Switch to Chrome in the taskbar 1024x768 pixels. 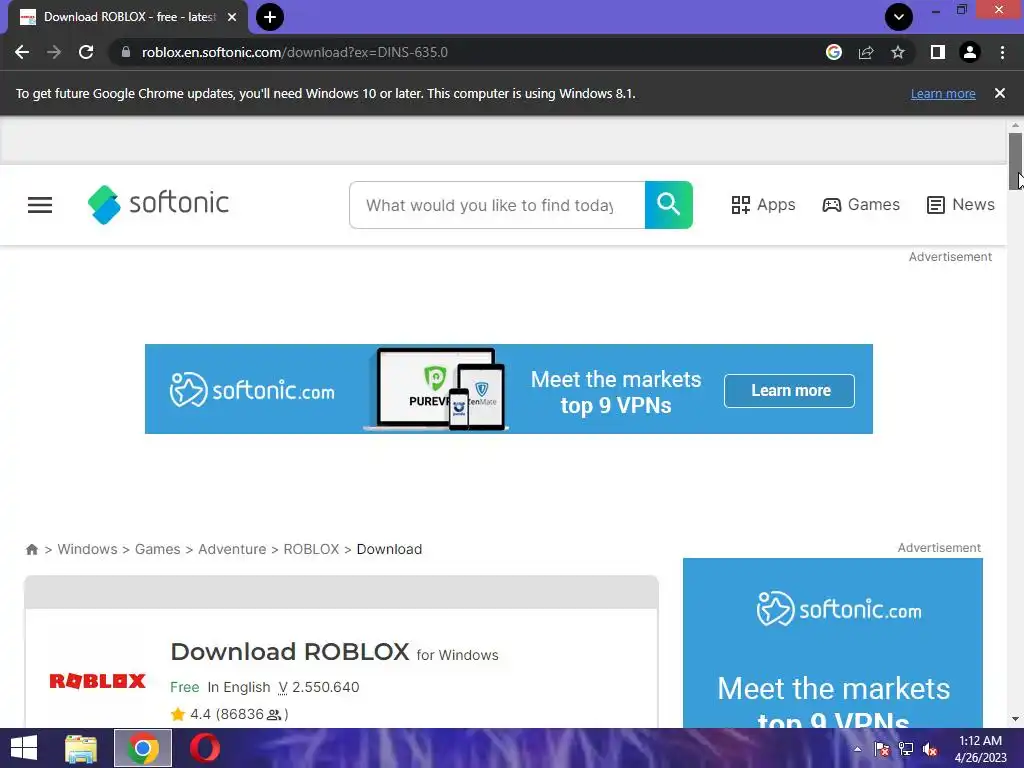143,748
